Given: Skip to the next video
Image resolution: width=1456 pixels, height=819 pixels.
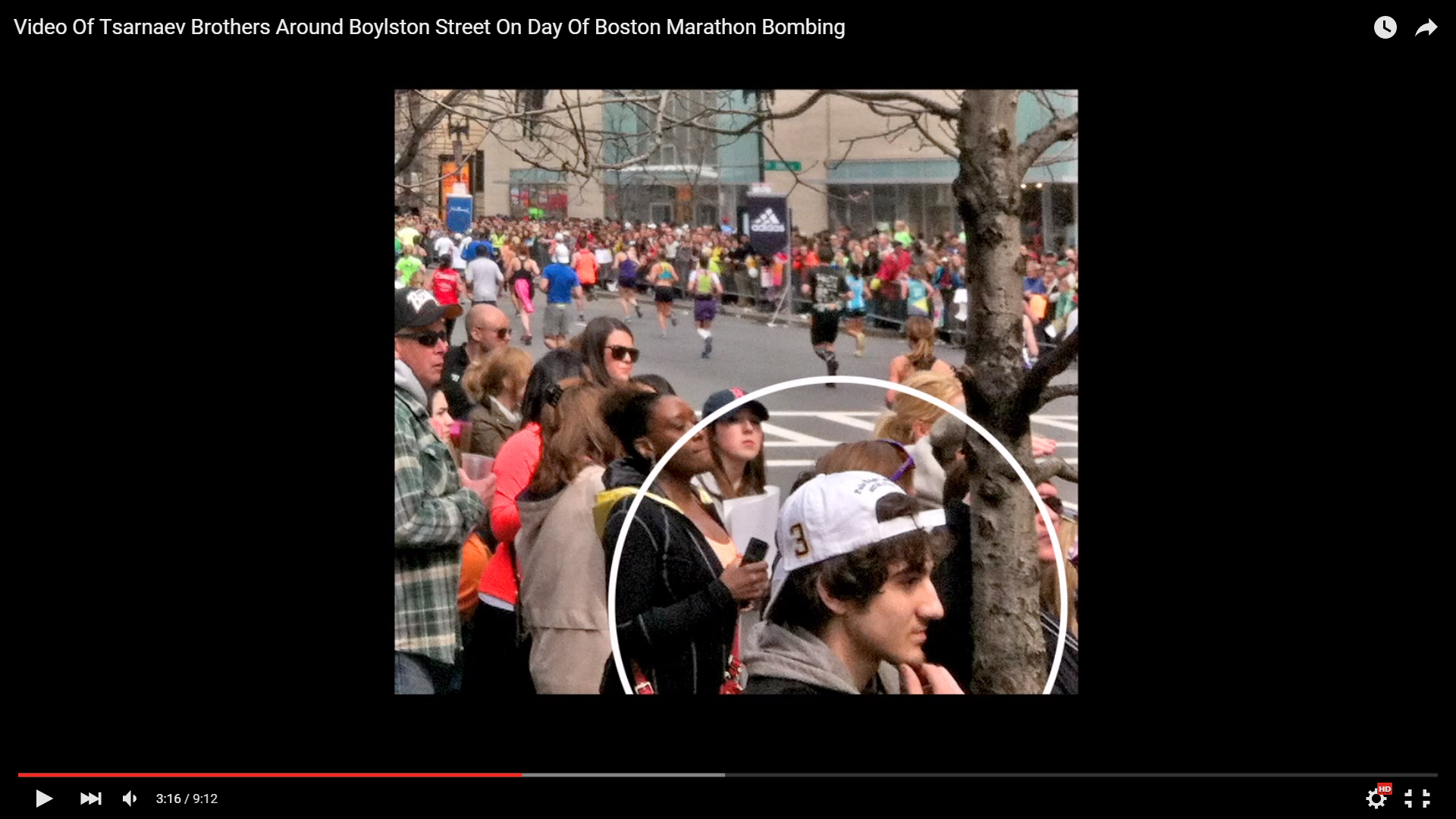Looking at the screenshot, I should tap(90, 799).
